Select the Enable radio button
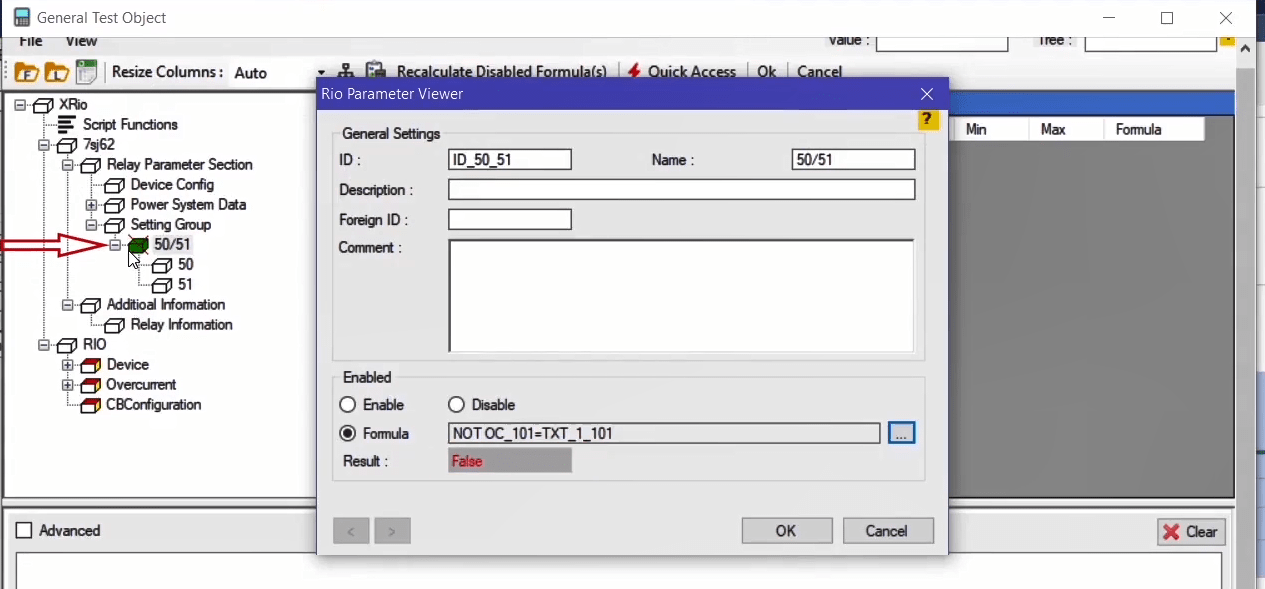Viewport: 1265px width, 589px height. pyautogui.click(x=348, y=405)
